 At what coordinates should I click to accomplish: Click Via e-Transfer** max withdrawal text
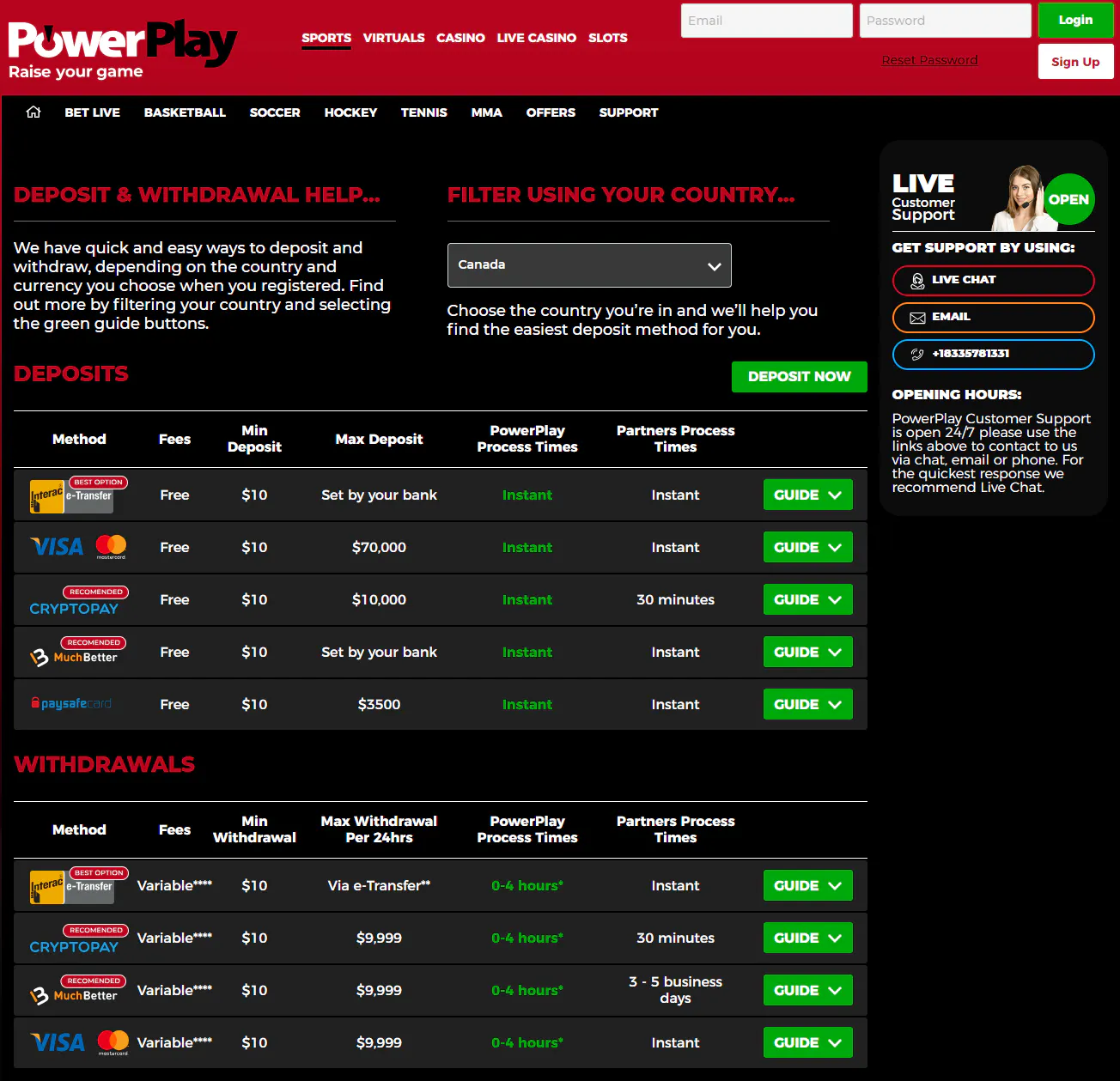point(379,885)
